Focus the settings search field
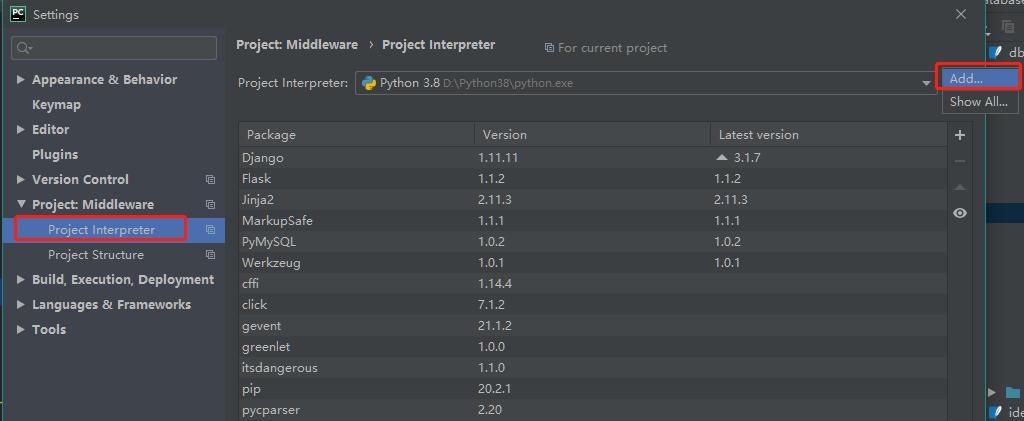Image resolution: width=1024 pixels, height=421 pixels. (122, 48)
